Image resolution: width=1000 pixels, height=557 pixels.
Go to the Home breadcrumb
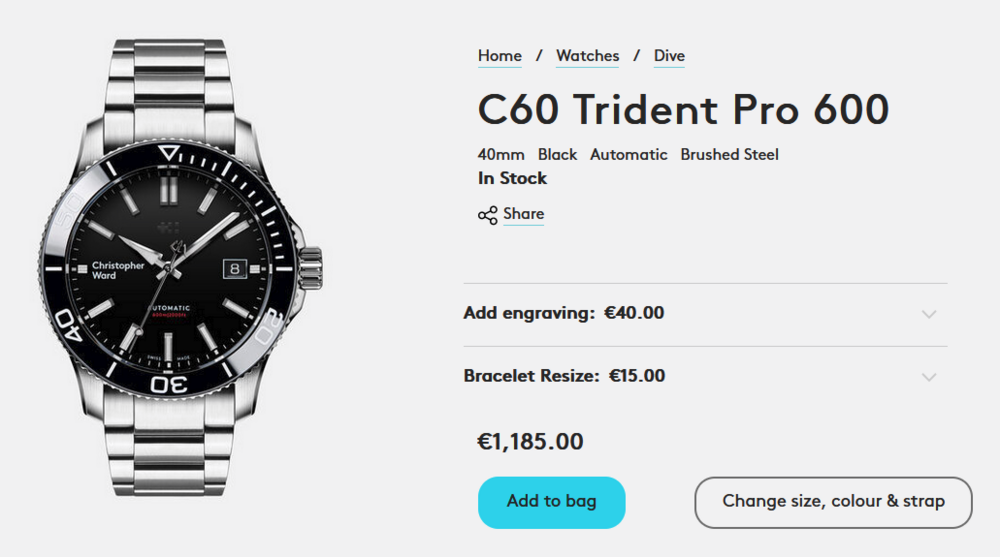pyautogui.click(x=500, y=56)
